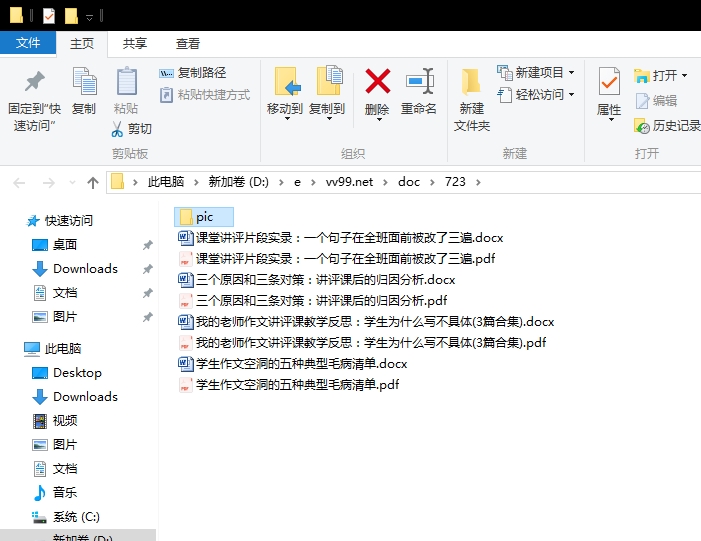Open the recent locations dropdown arrow

[x=72, y=182]
